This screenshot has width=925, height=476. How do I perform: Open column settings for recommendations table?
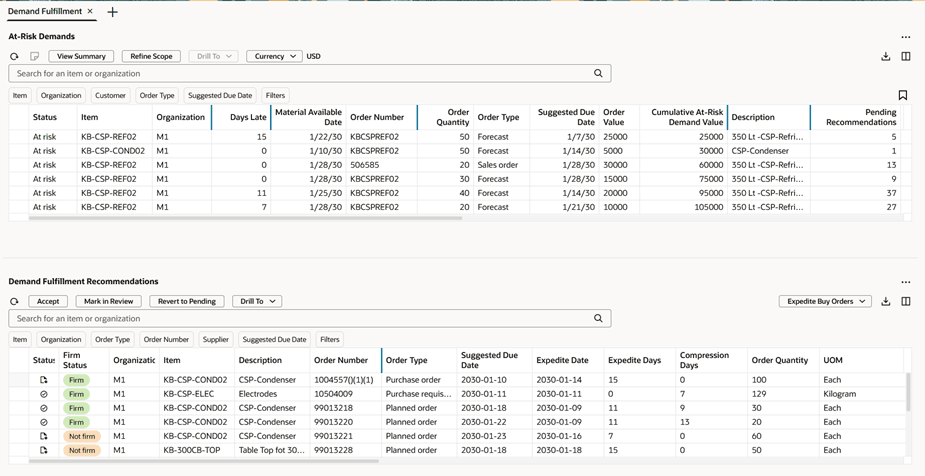(x=906, y=301)
